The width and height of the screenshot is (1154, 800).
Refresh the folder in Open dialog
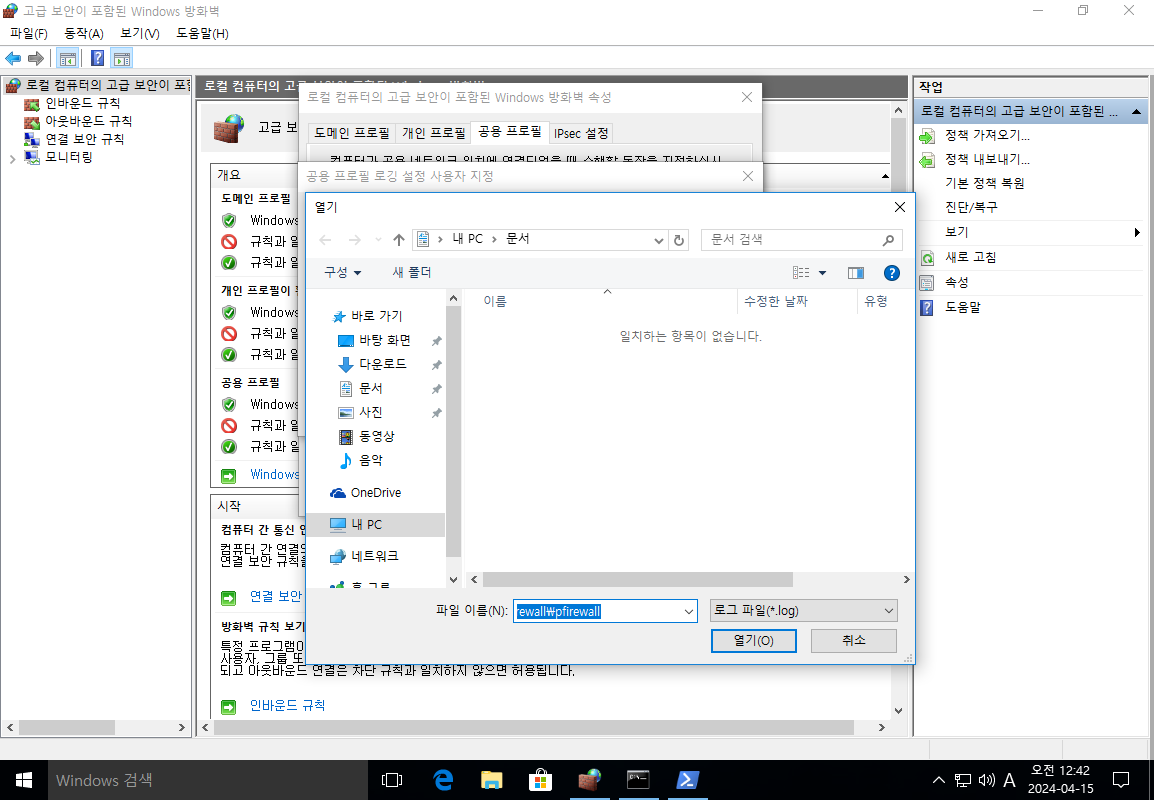click(679, 240)
